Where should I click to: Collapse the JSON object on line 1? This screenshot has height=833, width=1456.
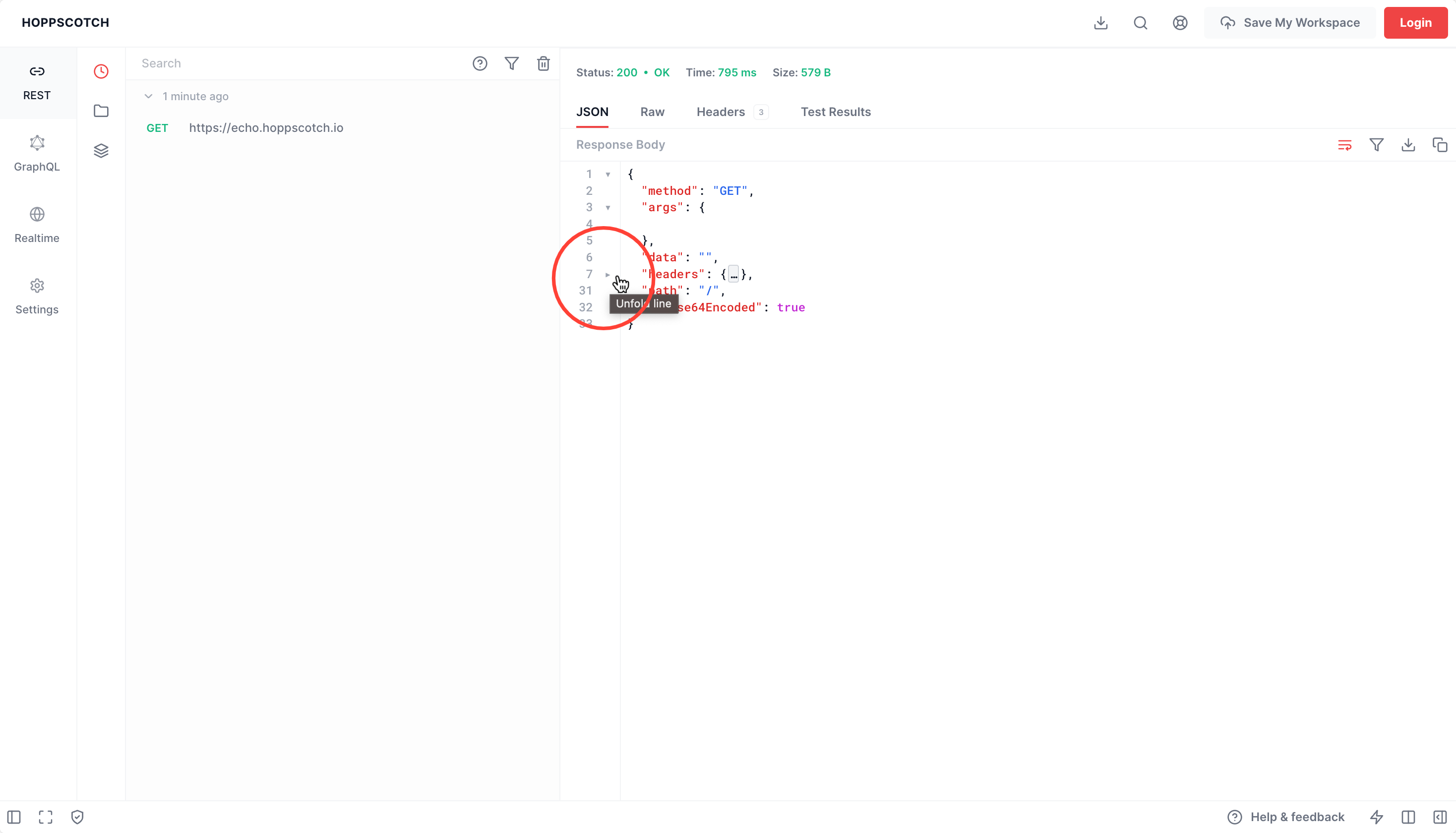[607, 174]
